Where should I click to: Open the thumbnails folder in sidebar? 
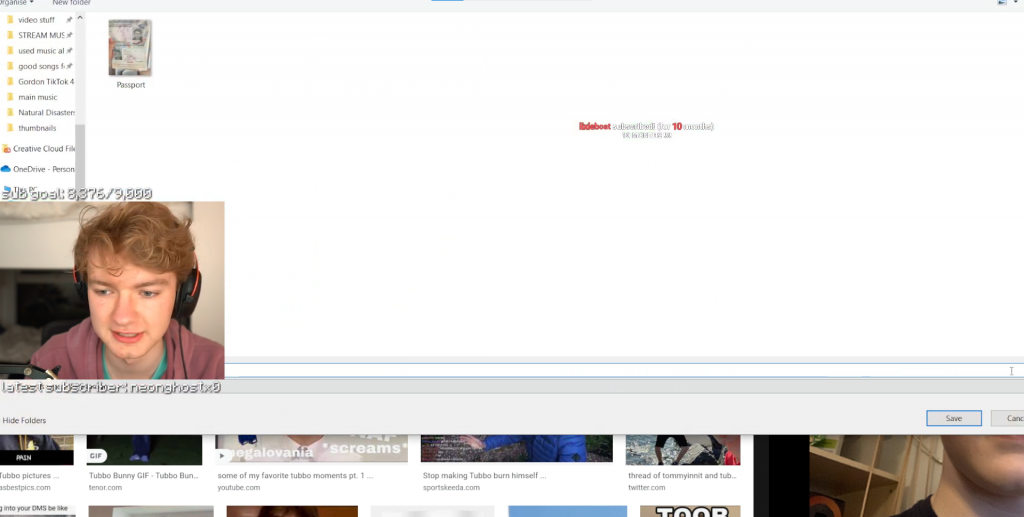tap(37, 128)
